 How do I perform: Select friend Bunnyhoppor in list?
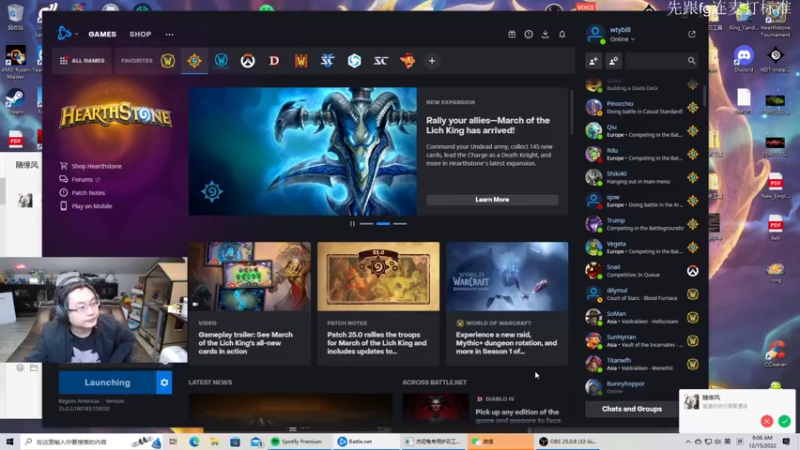[642, 387]
